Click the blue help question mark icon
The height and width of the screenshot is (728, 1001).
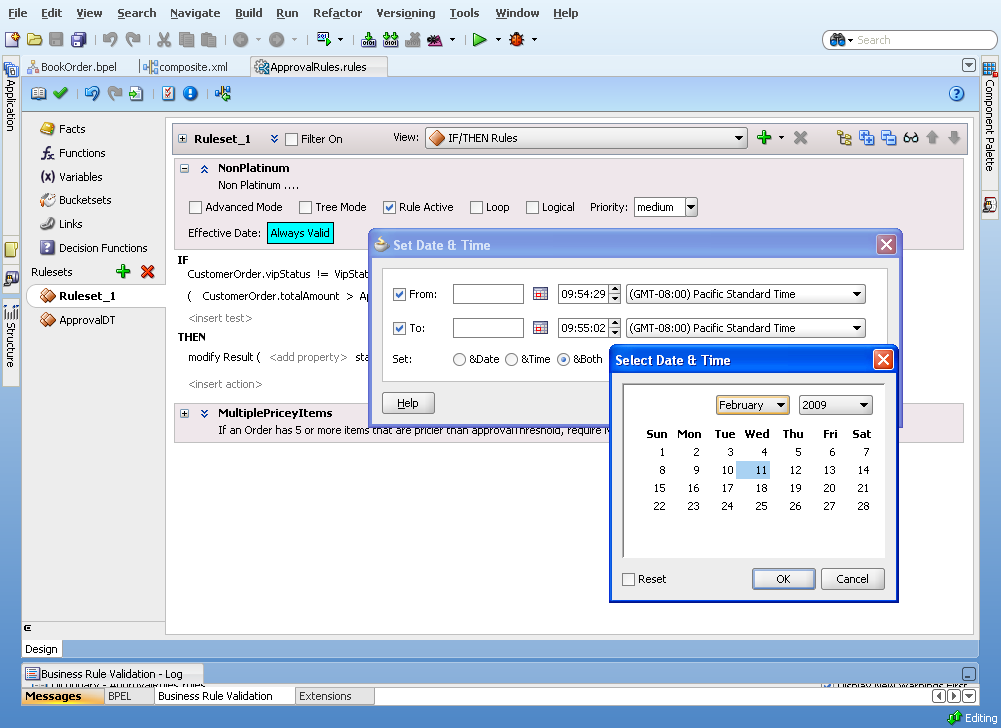click(x=956, y=94)
